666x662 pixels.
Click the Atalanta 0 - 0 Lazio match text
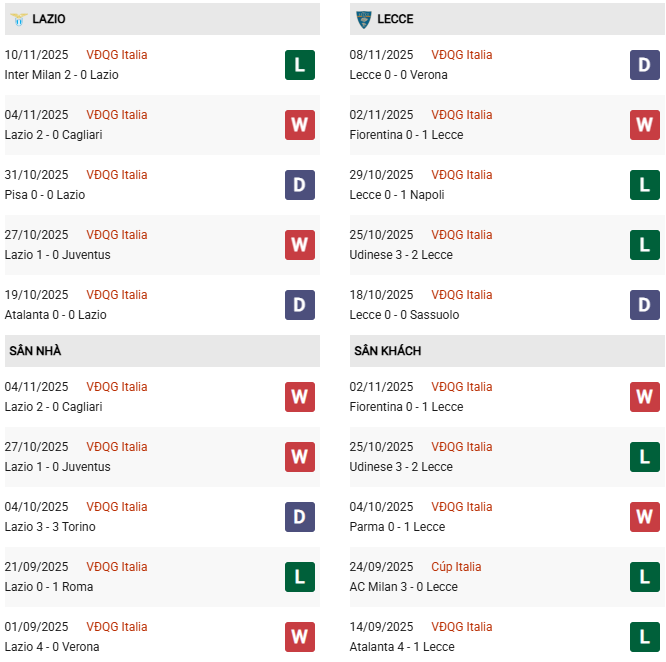55,315
